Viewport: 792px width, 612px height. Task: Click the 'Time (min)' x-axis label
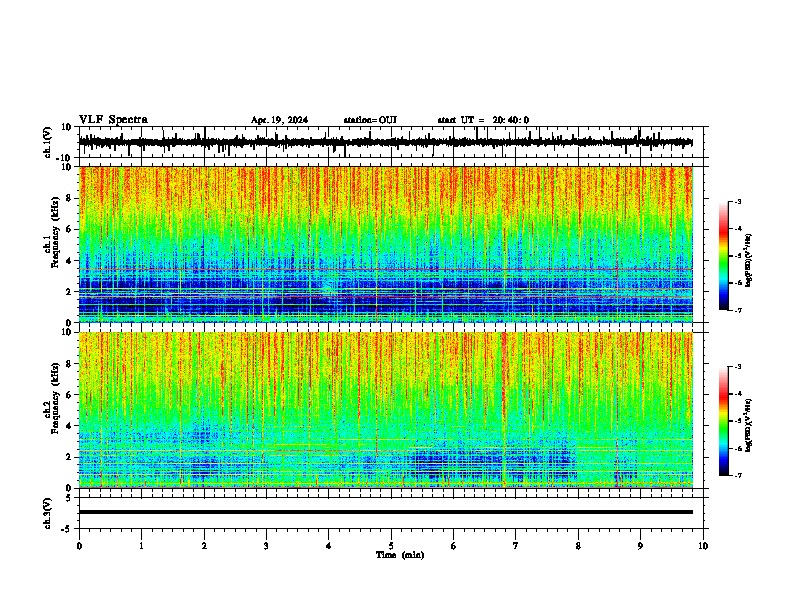point(400,555)
